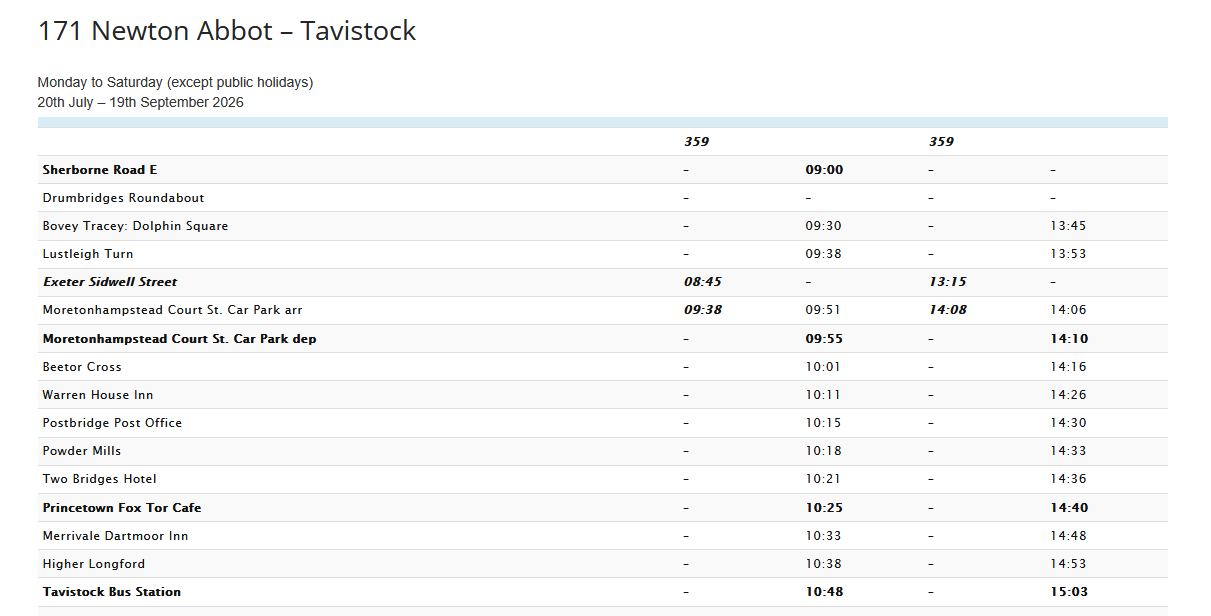Click the 09:00 departure time at Sherborne Road
Viewport: 1211px width, 616px height.
click(x=826, y=169)
